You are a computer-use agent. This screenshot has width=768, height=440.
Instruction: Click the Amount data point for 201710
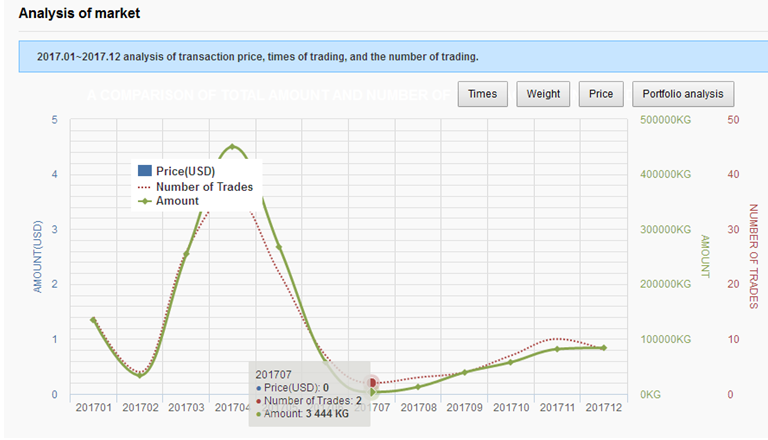click(511, 362)
